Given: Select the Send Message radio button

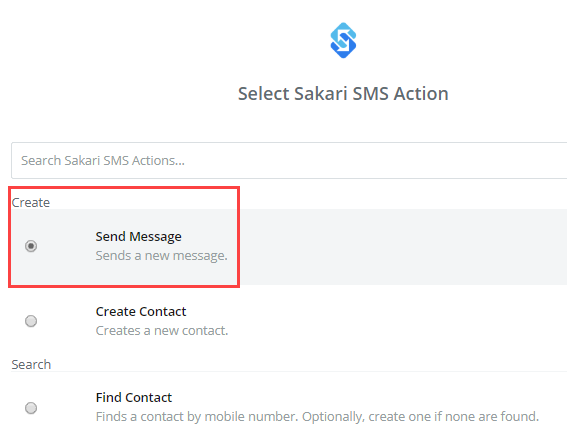Looking at the screenshot, I should pyautogui.click(x=31, y=246).
